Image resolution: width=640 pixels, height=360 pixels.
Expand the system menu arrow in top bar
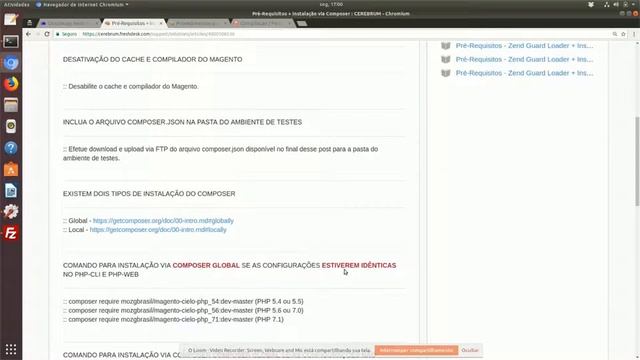[633, 4]
